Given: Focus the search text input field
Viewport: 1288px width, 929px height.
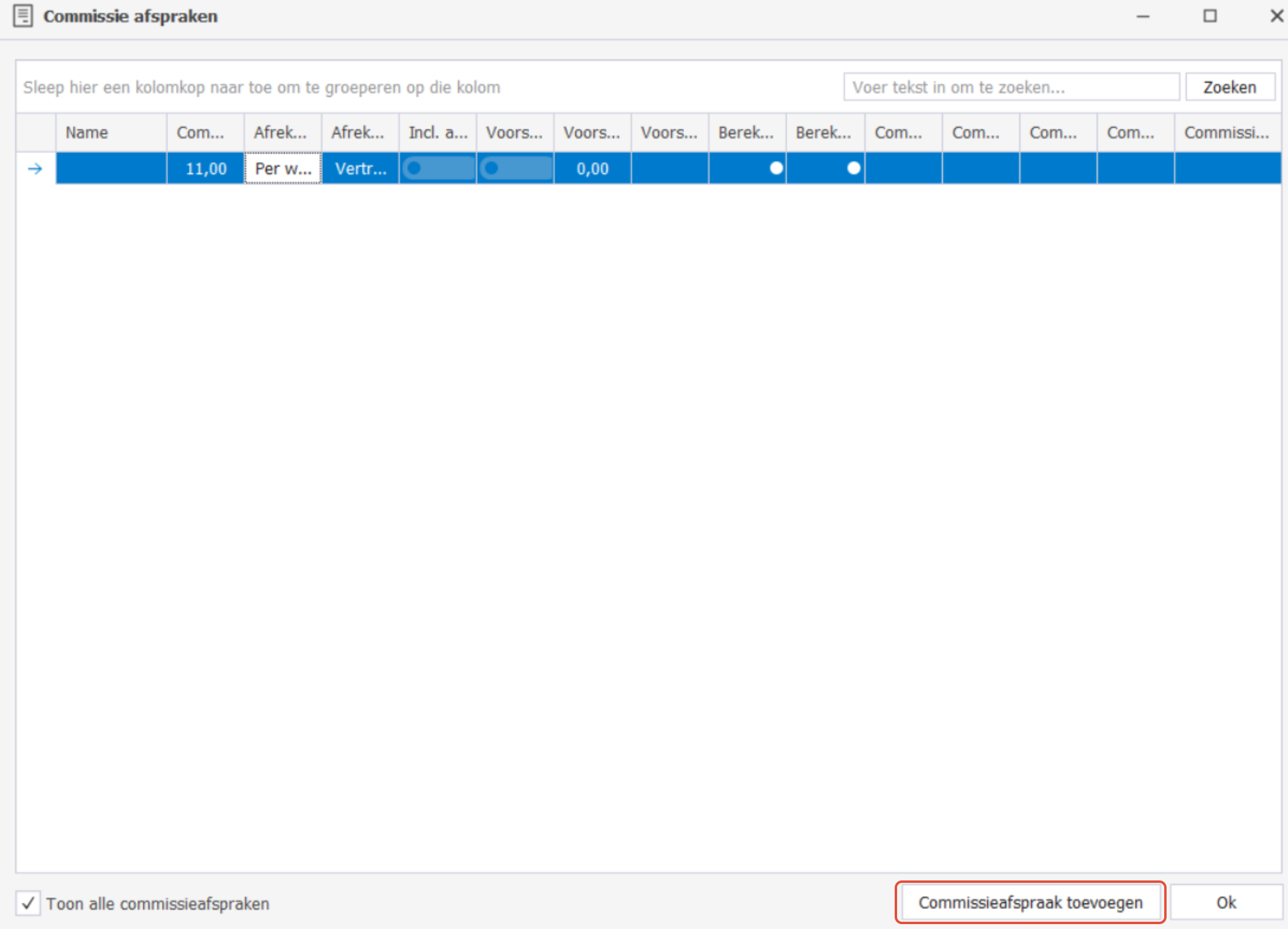Looking at the screenshot, I should coord(1011,87).
